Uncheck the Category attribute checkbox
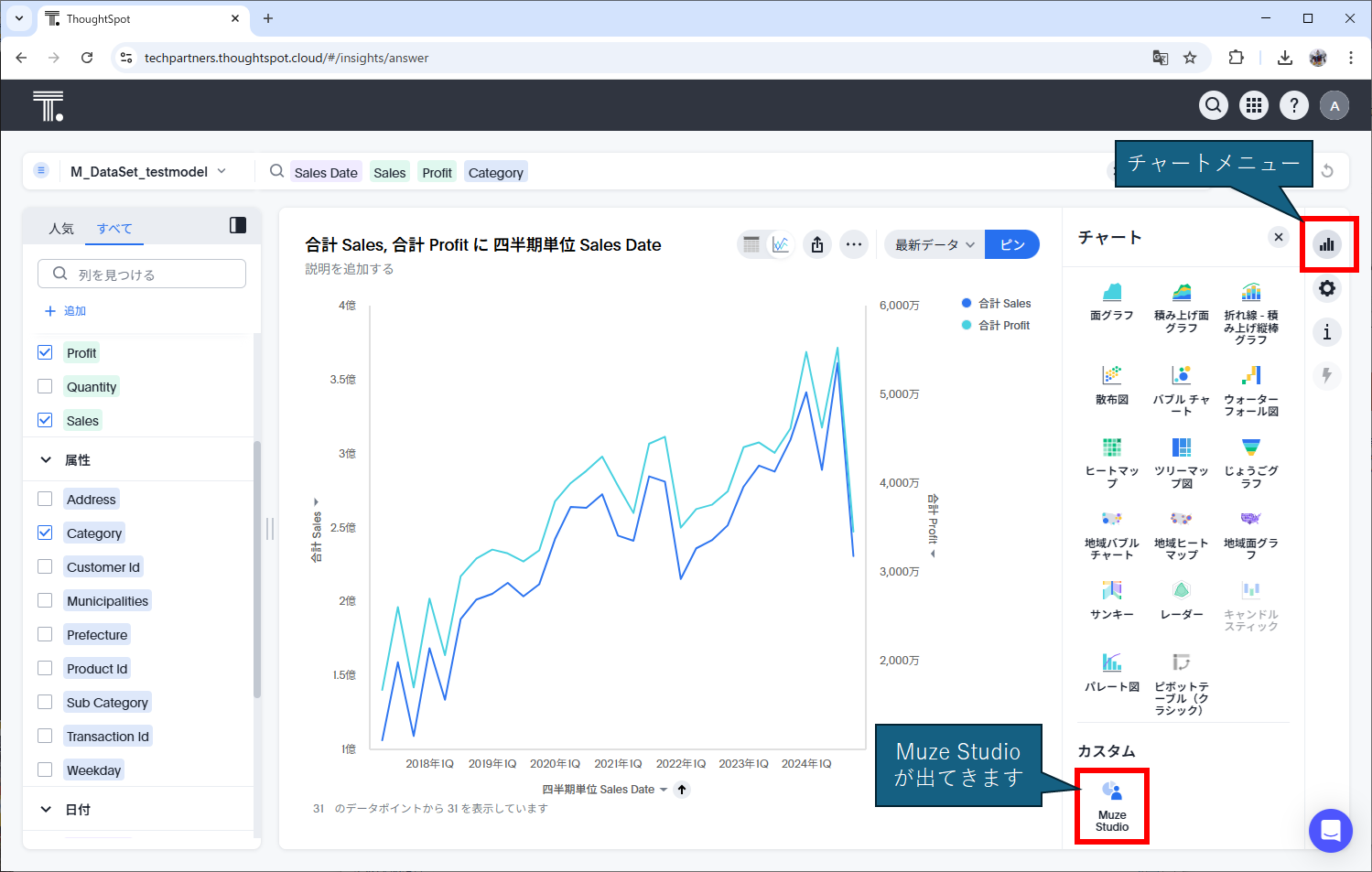 tap(45, 533)
